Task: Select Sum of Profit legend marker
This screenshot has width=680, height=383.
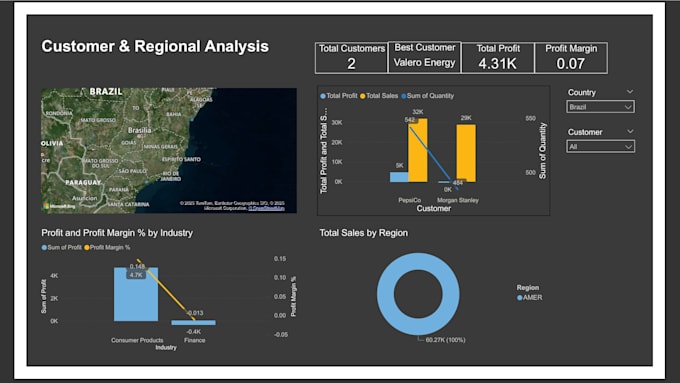Action: coord(44,248)
